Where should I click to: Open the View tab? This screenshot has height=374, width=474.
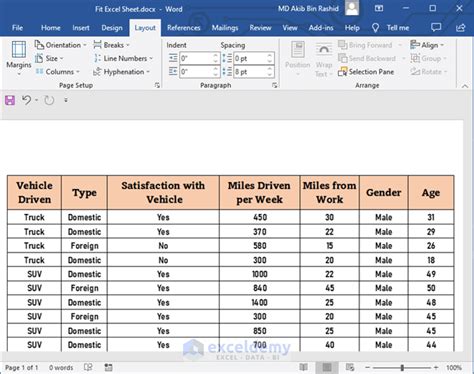[x=290, y=28]
